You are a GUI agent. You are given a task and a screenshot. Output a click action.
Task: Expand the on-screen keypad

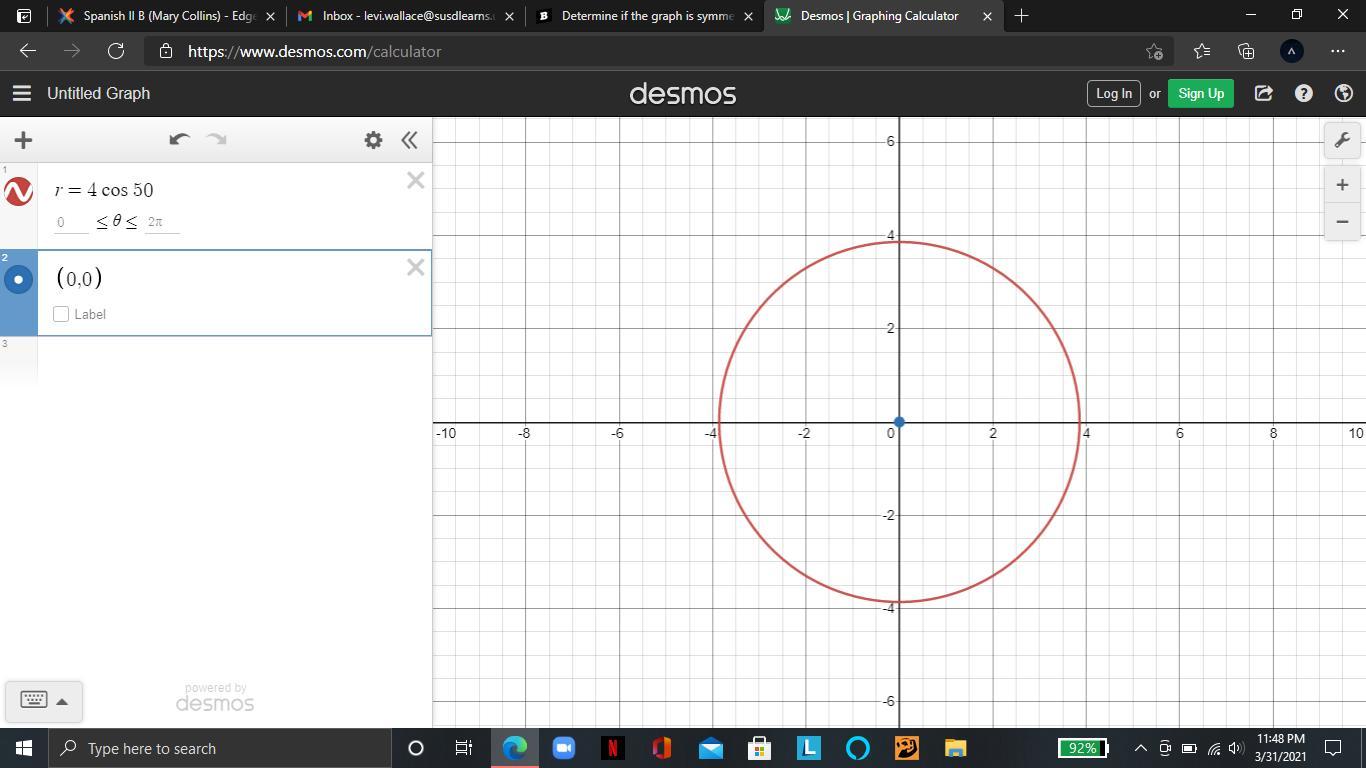[43, 700]
